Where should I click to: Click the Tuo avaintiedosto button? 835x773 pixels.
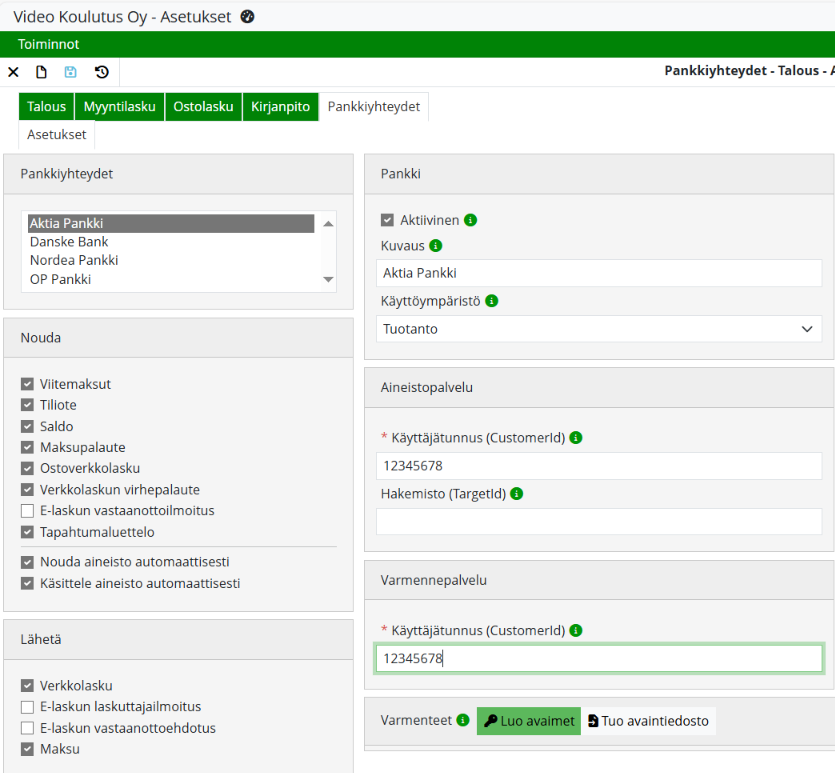(649, 721)
